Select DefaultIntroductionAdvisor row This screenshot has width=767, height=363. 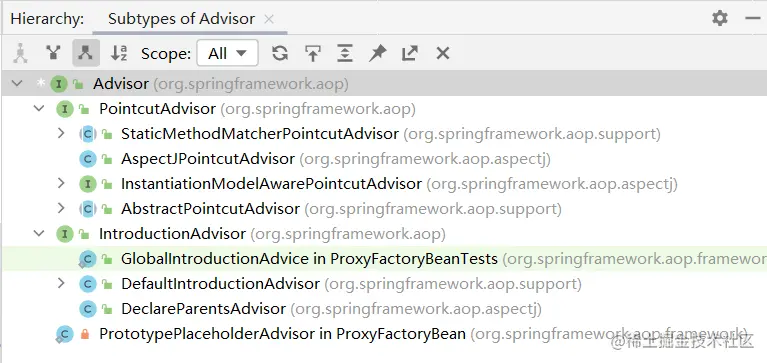(384, 284)
